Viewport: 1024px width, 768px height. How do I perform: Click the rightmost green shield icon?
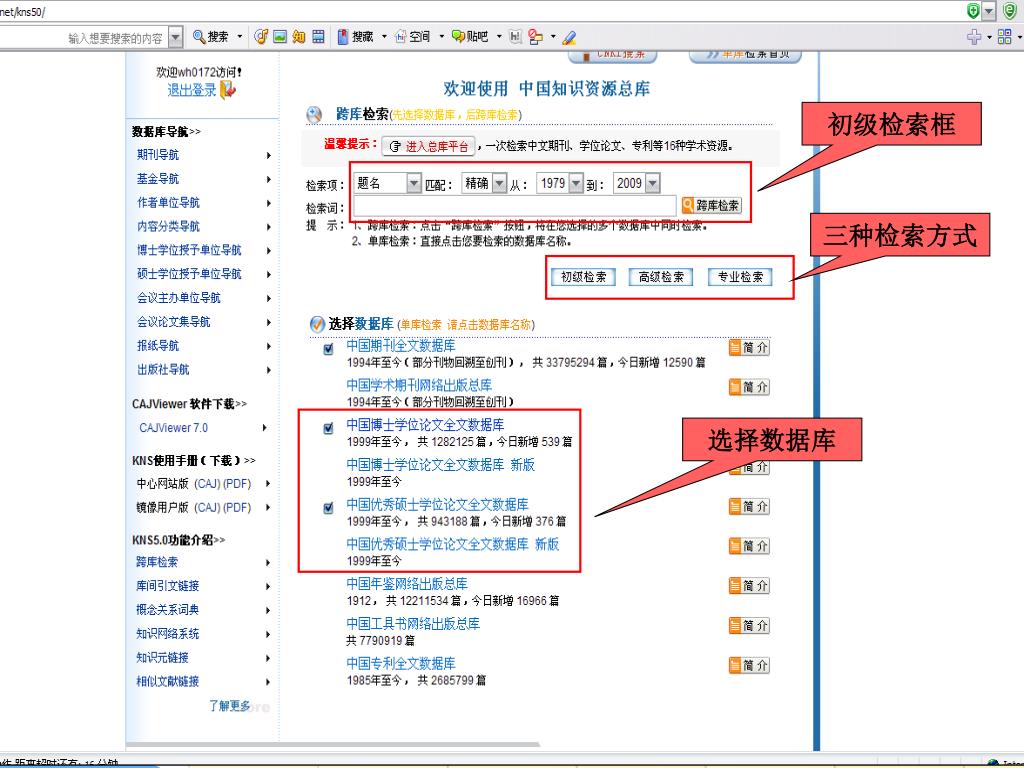tap(1010, 10)
